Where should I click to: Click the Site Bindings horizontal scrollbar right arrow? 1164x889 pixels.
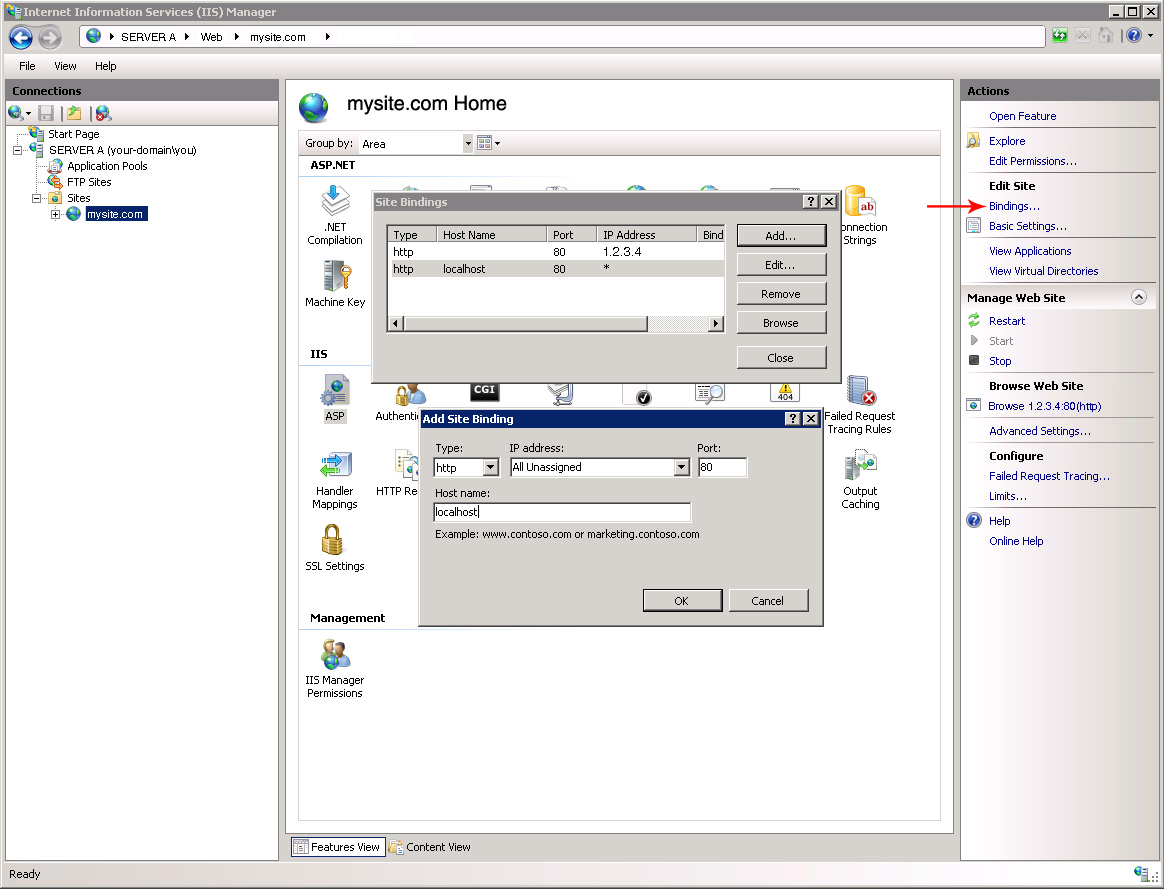point(716,324)
